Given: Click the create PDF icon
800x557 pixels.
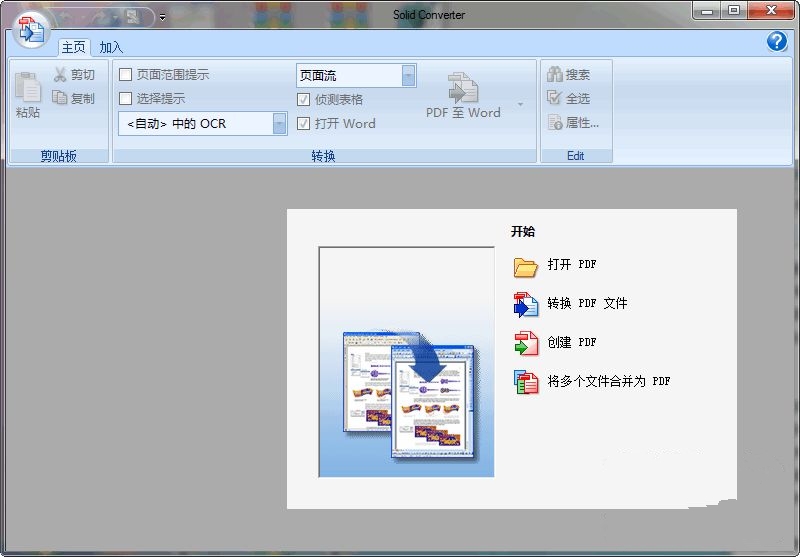Looking at the screenshot, I should [526, 343].
